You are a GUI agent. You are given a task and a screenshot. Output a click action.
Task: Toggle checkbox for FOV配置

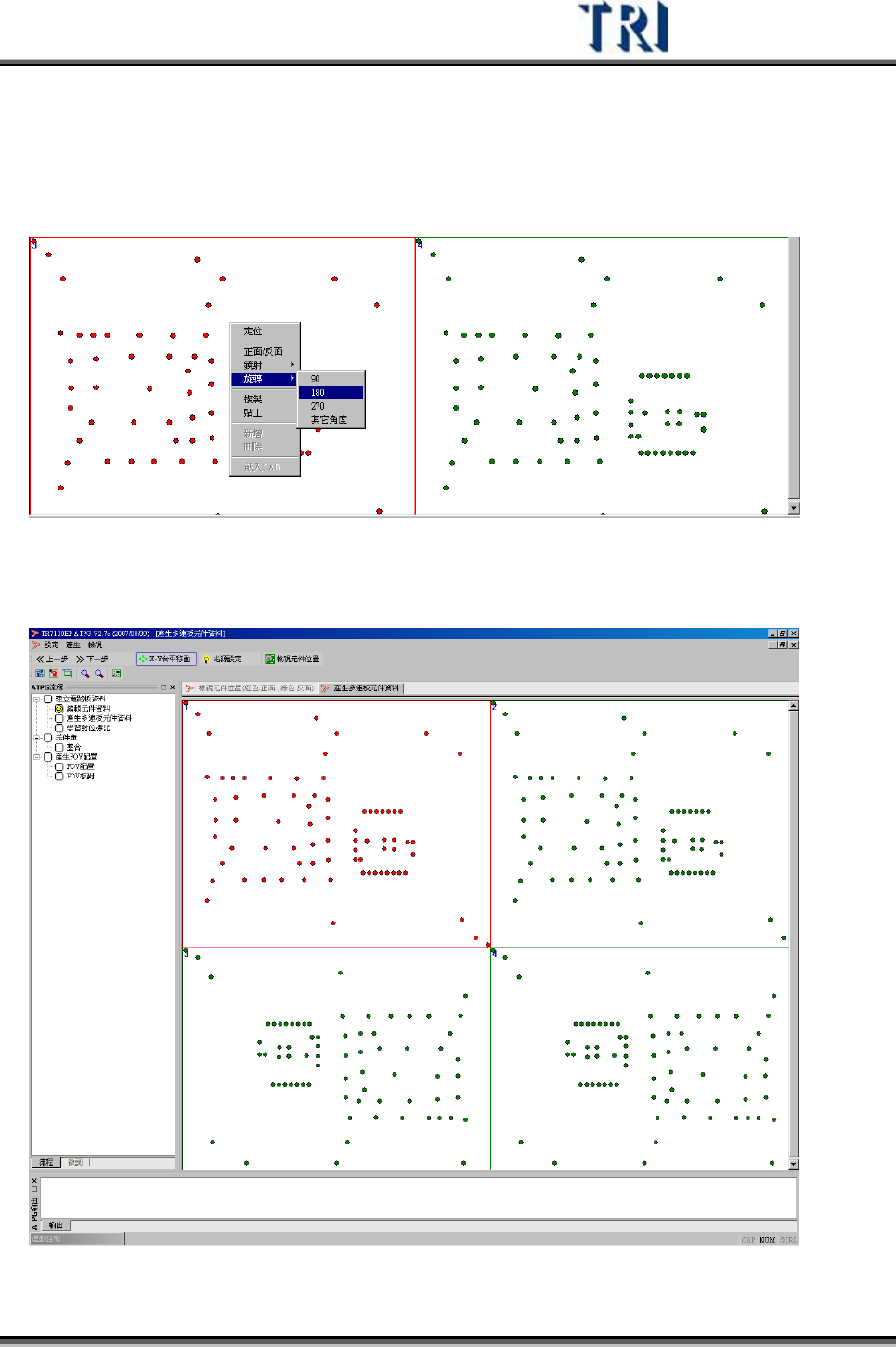[59, 766]
